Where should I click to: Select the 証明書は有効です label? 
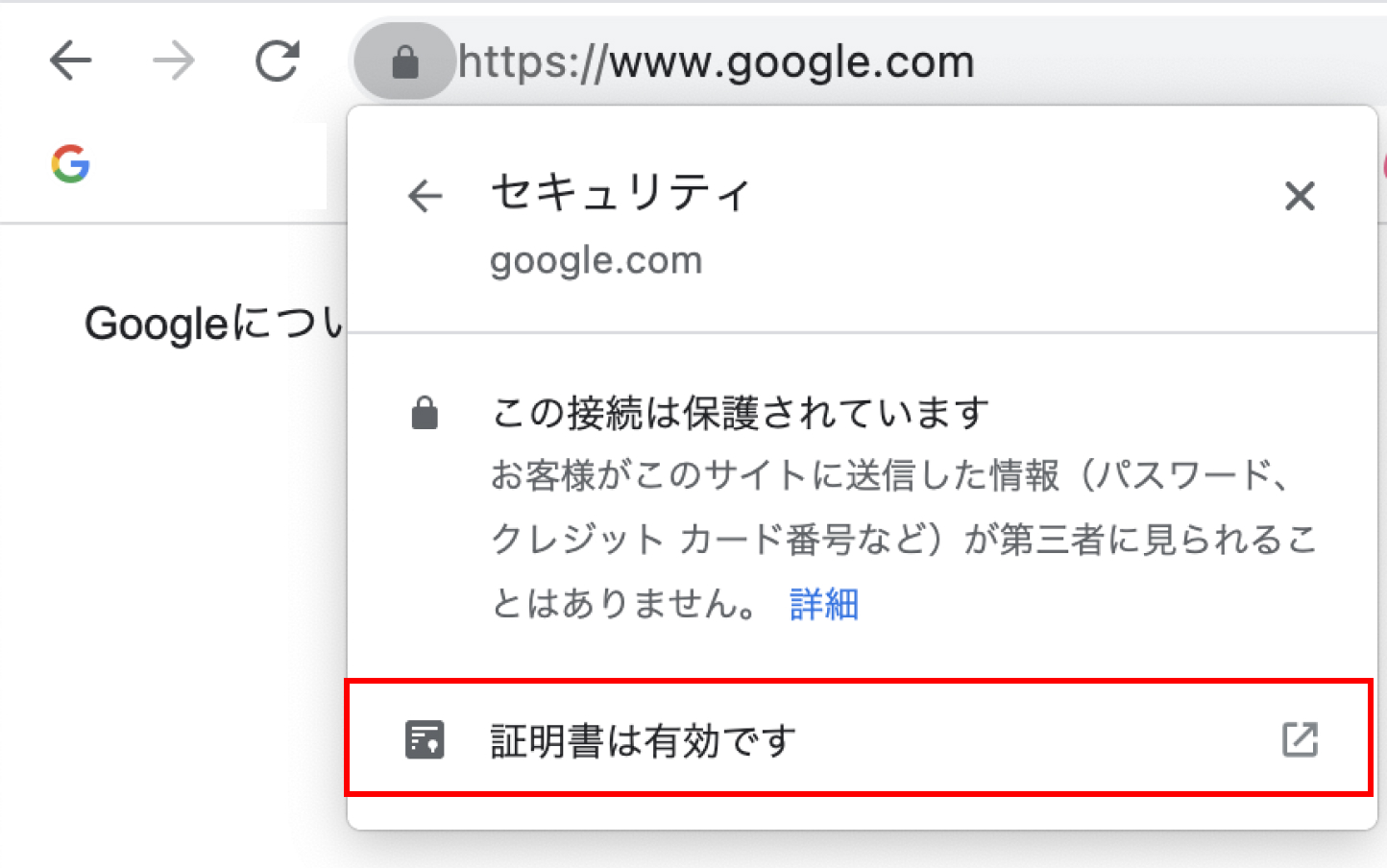(643, 740)
